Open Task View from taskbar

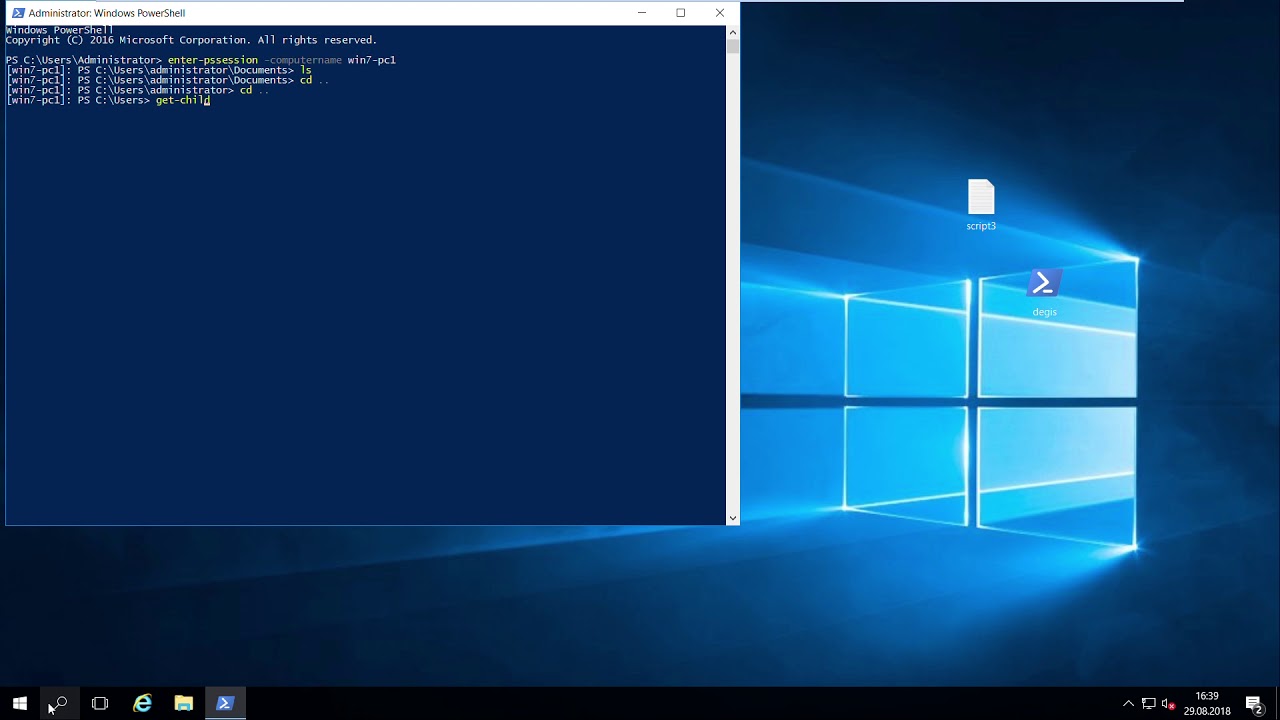100,703
